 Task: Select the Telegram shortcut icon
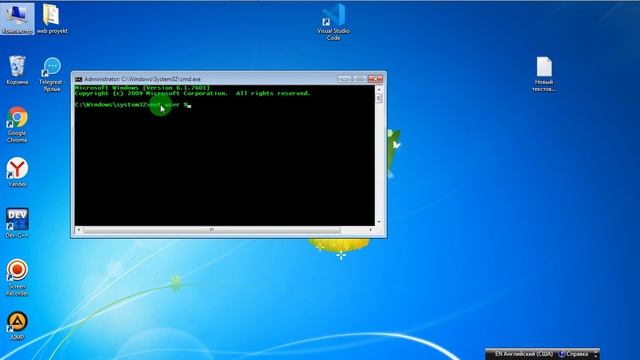tap(52, 74)
